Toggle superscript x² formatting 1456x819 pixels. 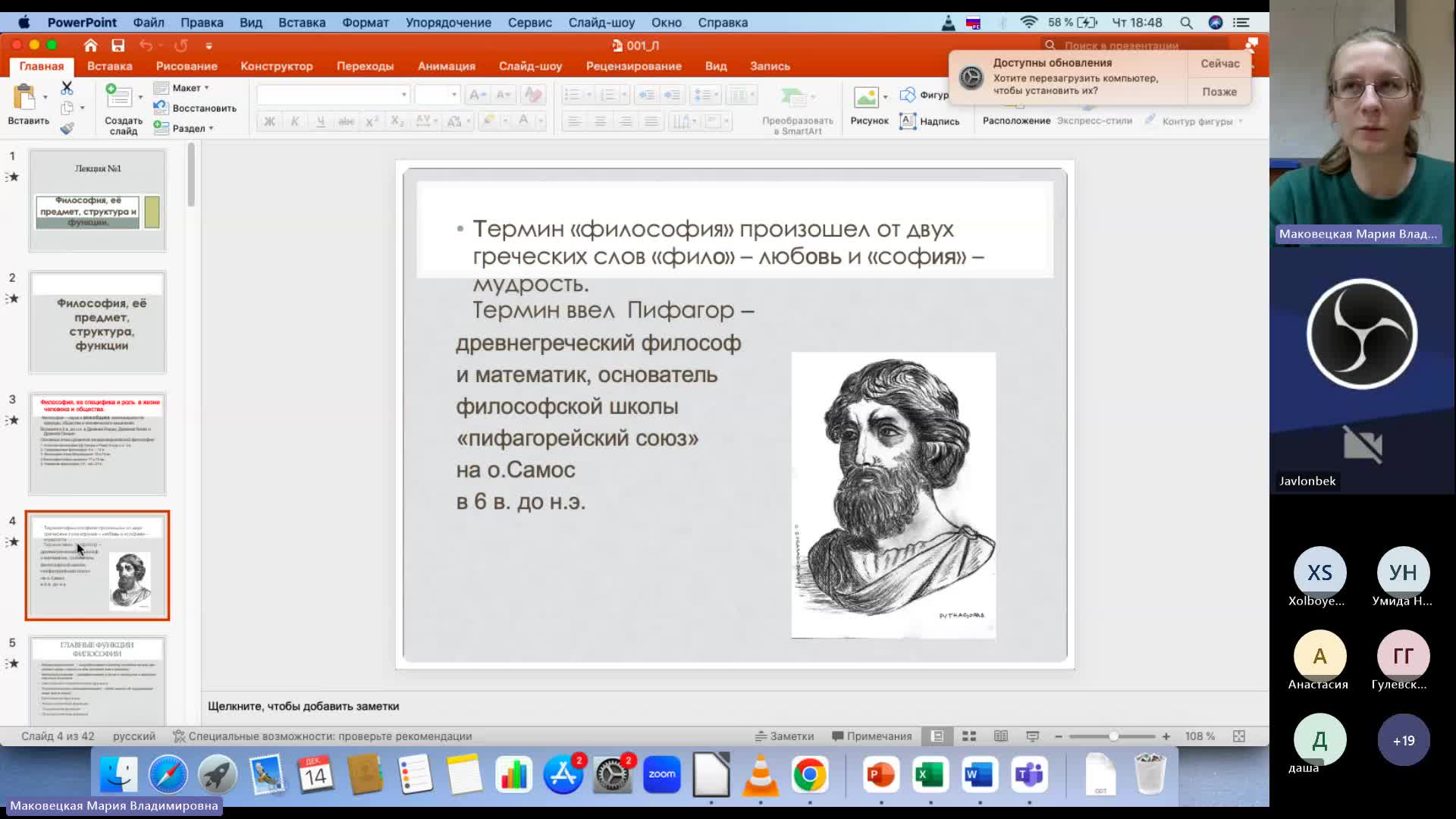372,121
